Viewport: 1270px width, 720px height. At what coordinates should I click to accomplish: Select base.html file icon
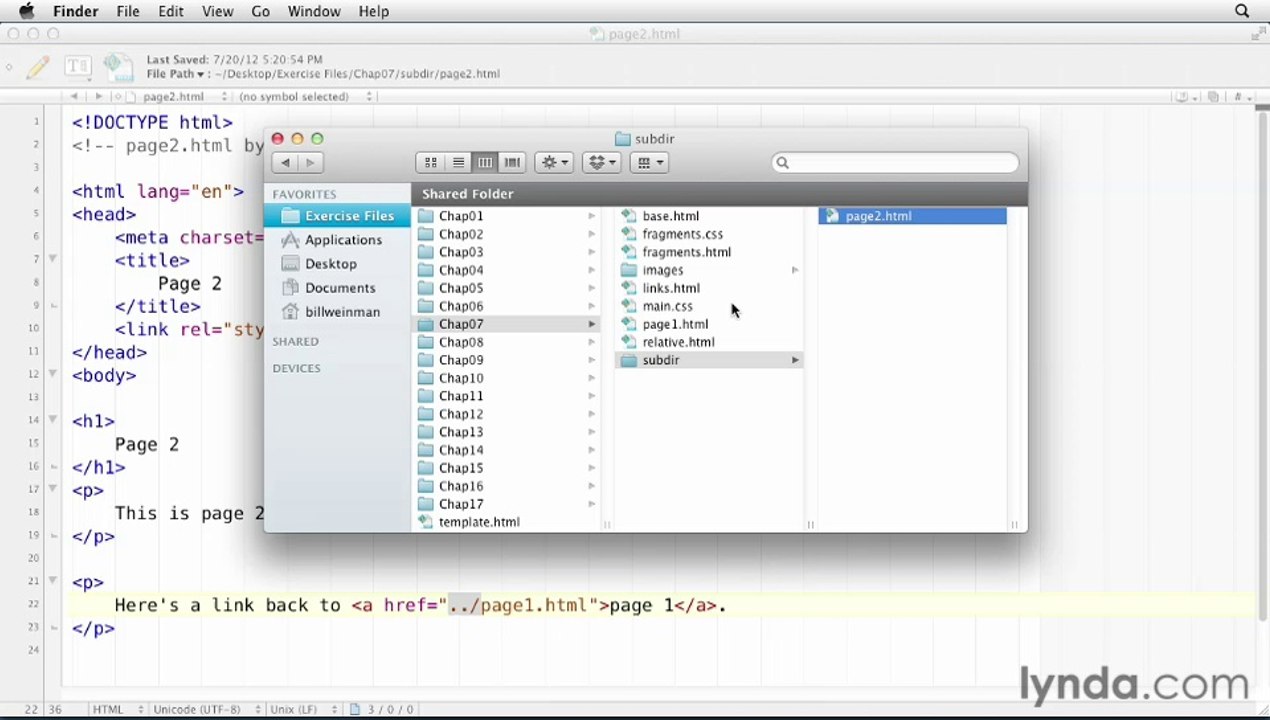click(x=629, y=216)
